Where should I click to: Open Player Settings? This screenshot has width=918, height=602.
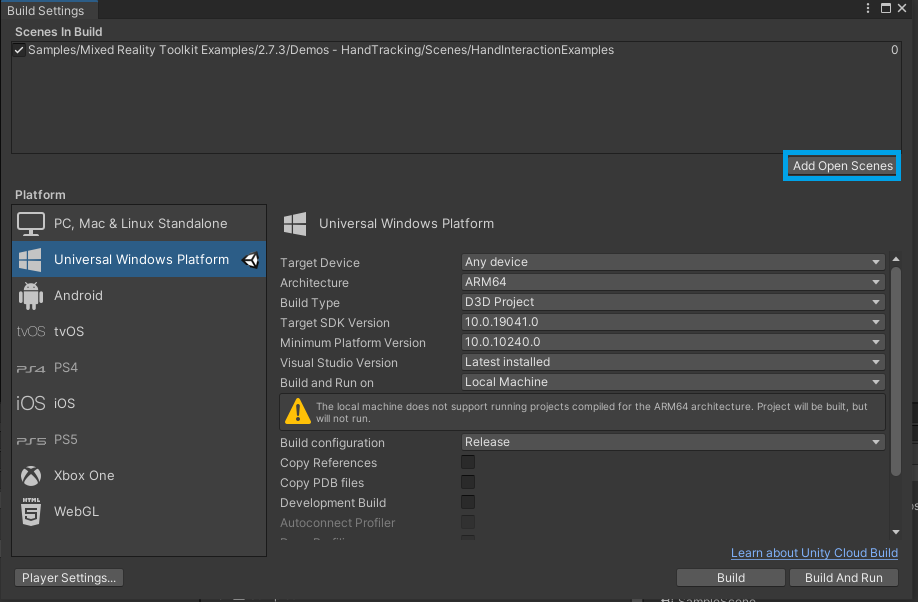pyautogui.click(x=69, y=577)
